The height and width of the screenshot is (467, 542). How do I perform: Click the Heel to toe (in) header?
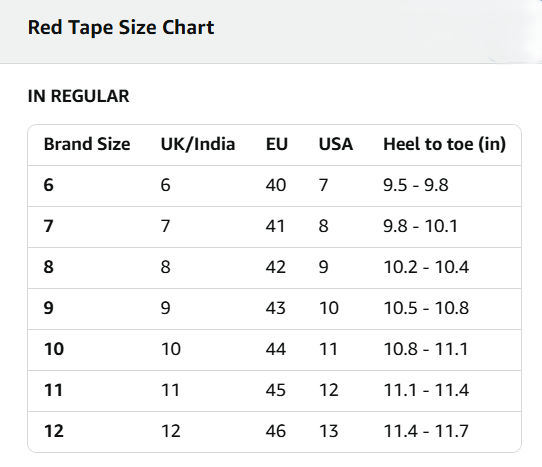(x=445, y=144)
